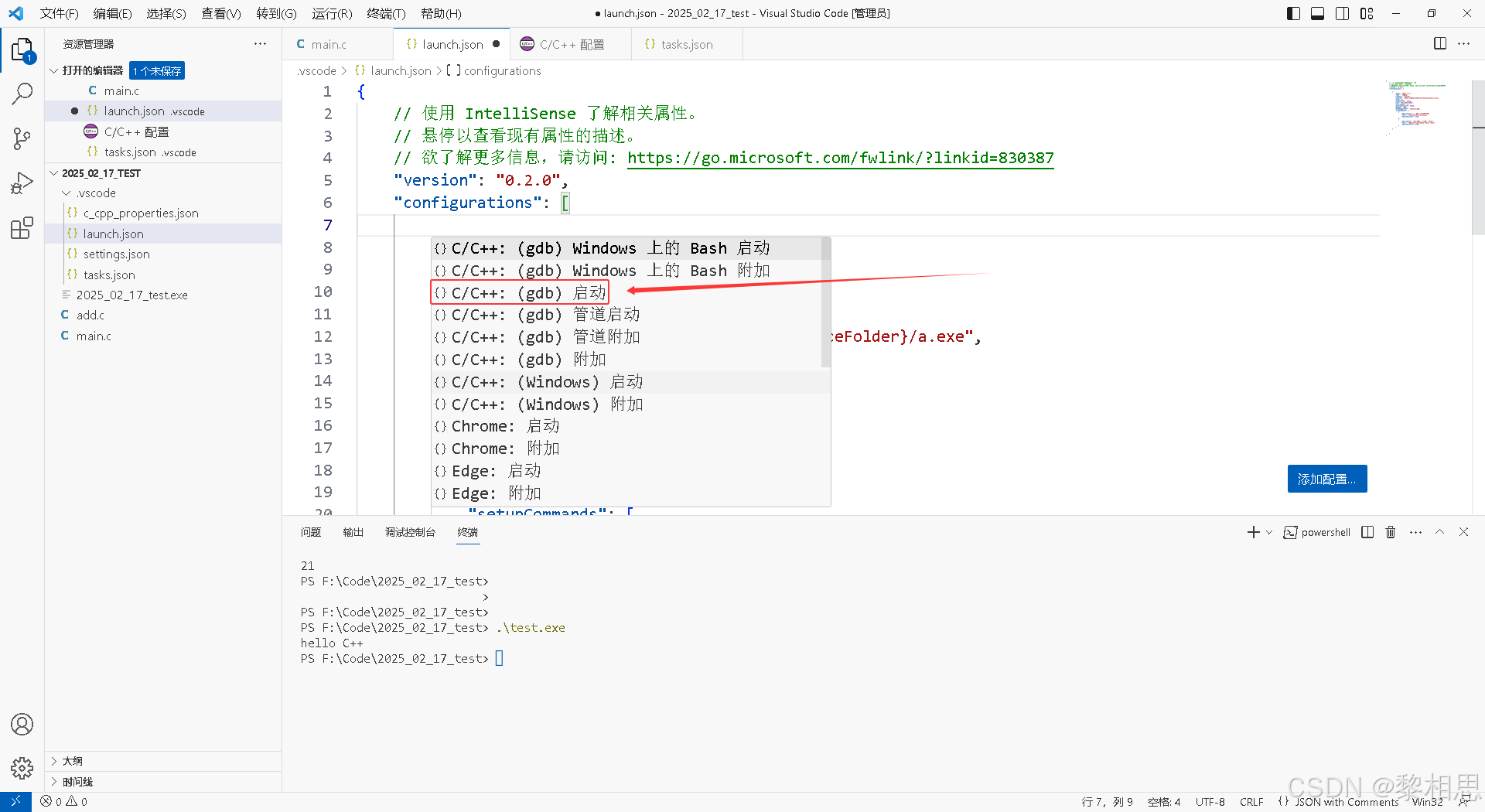The height and width of the screenshot is (812, 1485).
Task: Open the Terminal (终端) menu
Action: click(x=386, y=13)
